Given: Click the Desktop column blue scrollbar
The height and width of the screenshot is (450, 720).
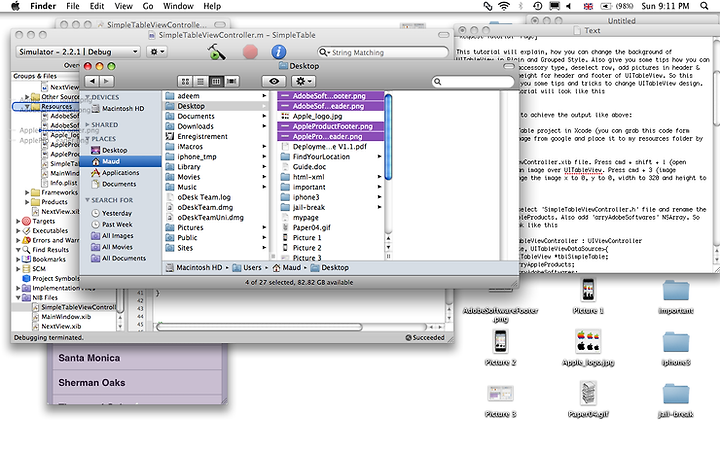Looking at the screenshot, I should pos(388,137).
